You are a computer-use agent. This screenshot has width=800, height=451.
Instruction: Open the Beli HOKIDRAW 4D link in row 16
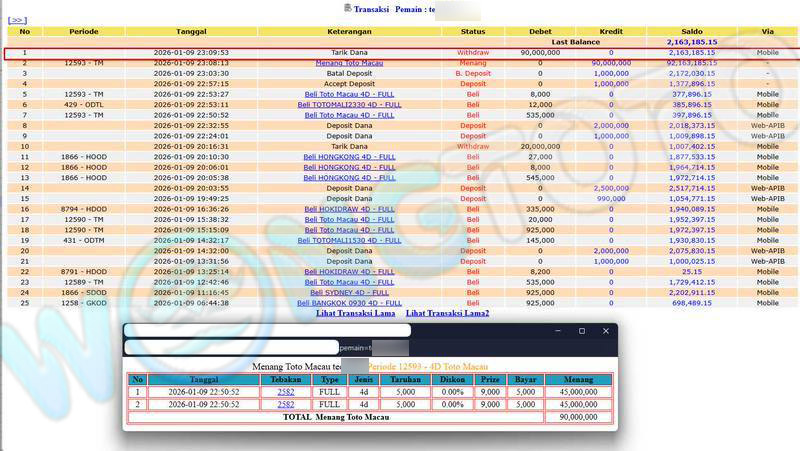tap(349, 209)
